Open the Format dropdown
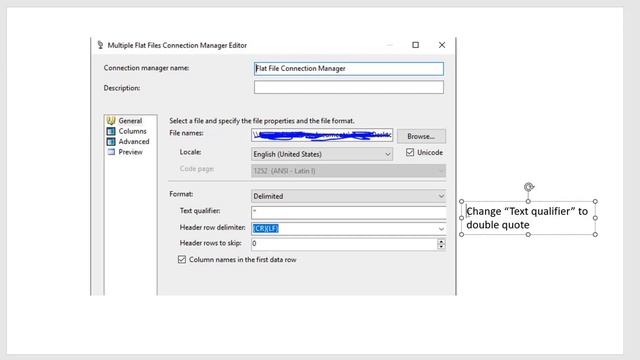The height and width of the screenshot is (360, 640). 349,196
